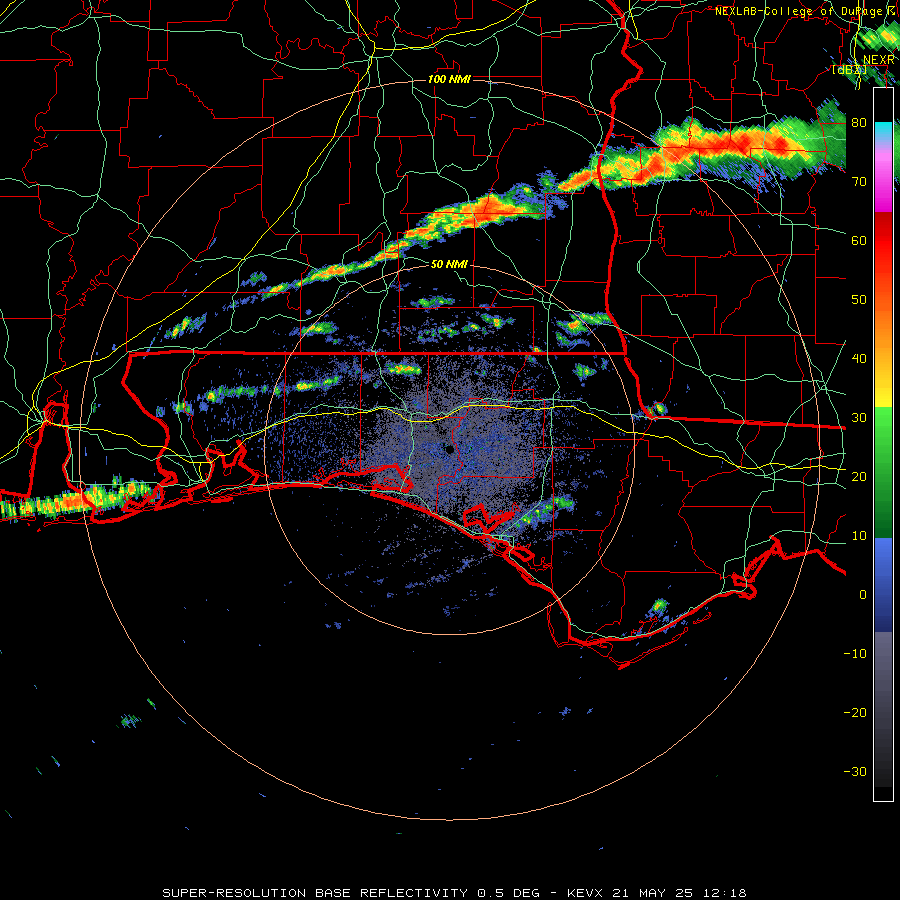Click the 0 value on the dBZ scale

863,595
